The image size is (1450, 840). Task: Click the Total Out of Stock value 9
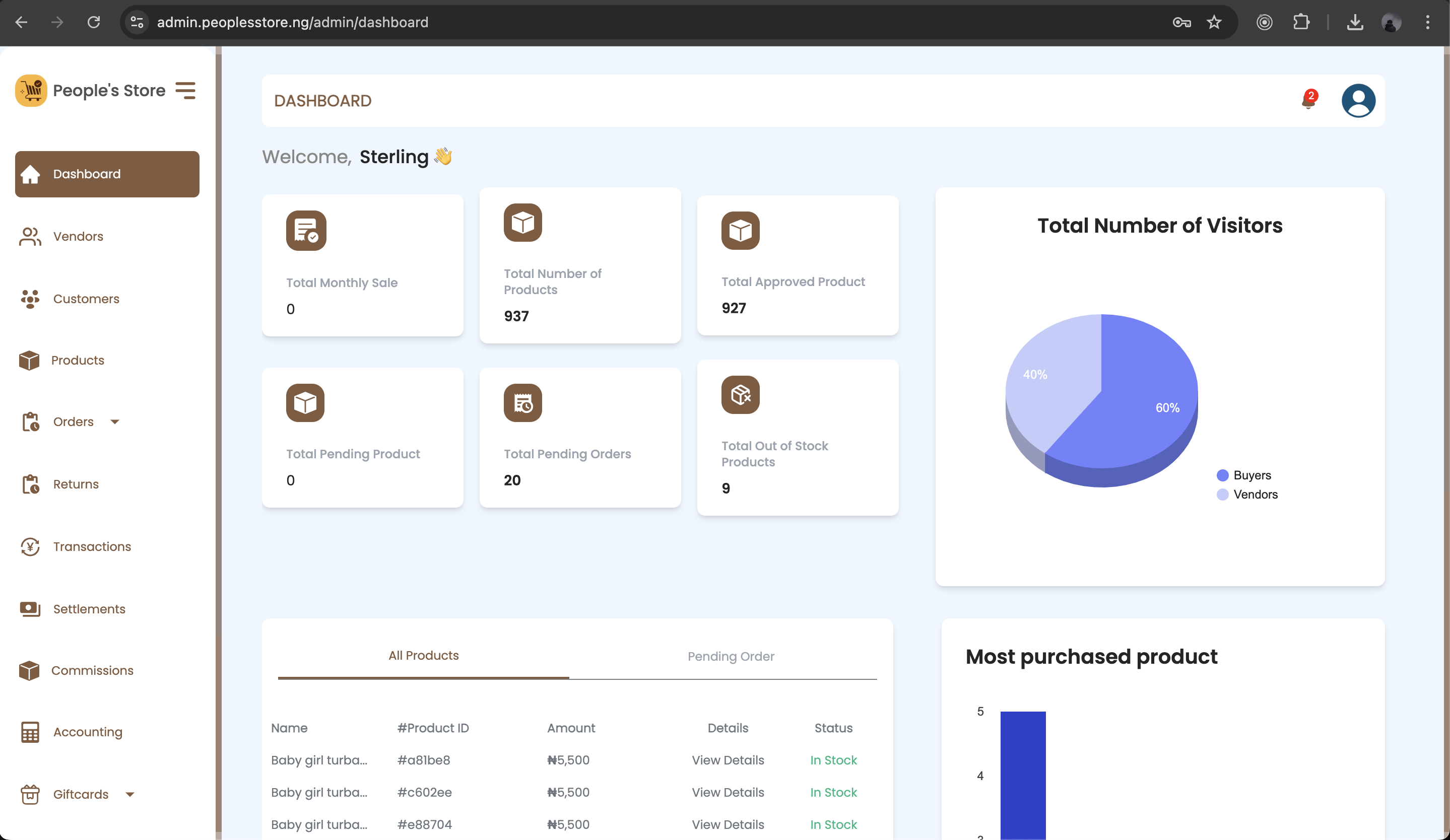pos(726,488)
